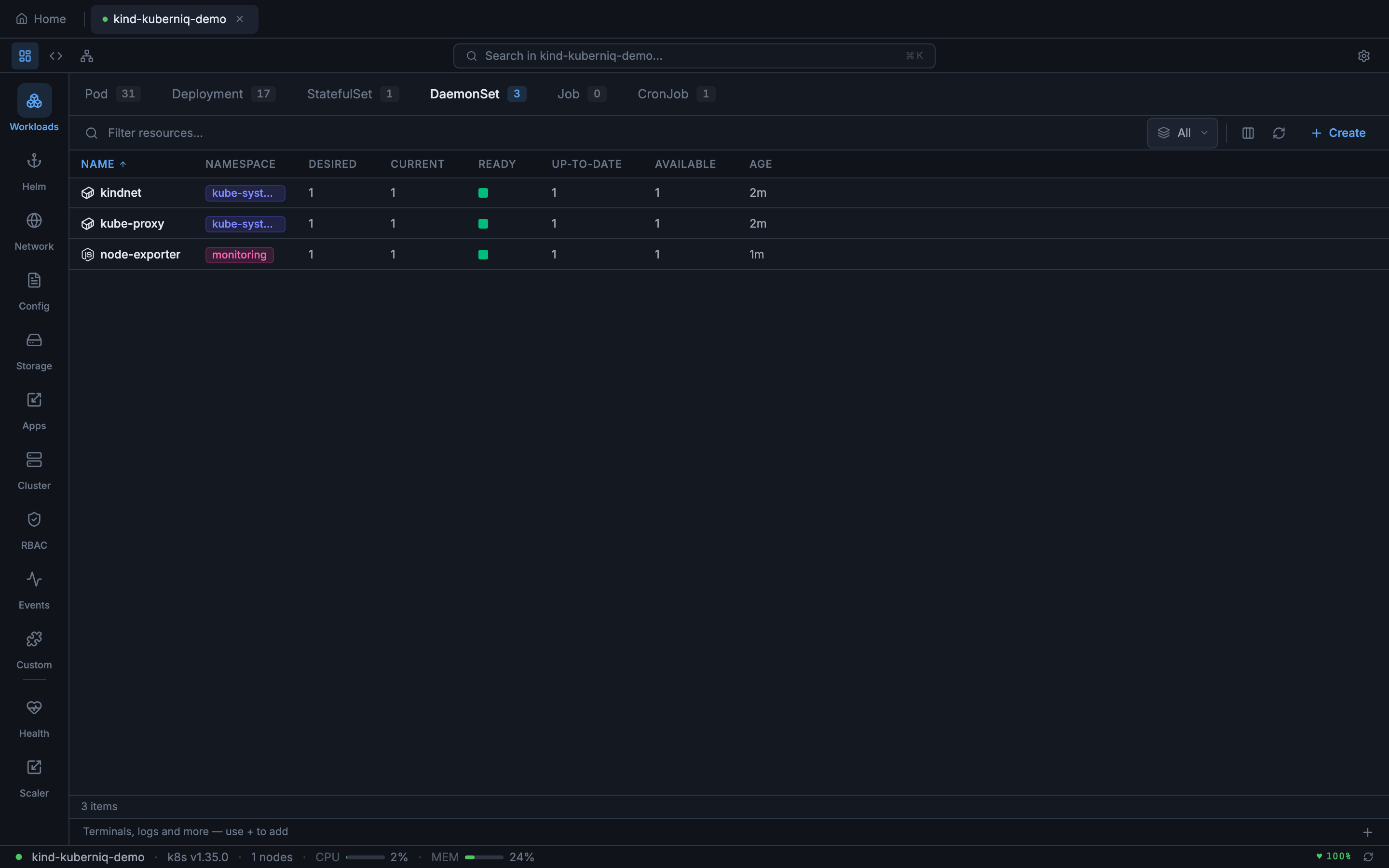Expand the Scaler sidebar section
This screenshot has height=868, width=1389.
pos(34,776)
